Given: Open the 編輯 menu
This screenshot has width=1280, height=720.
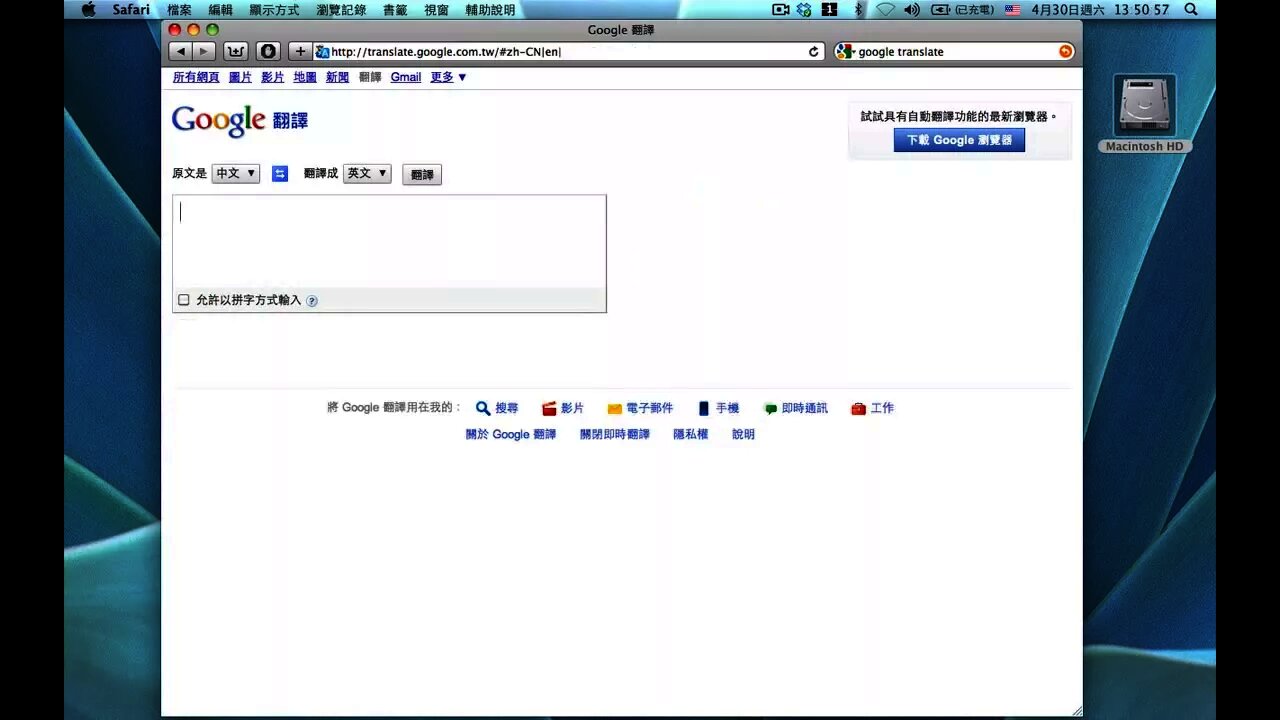Looking at the screenshot, I should pyautogui.click(x=220, y=9).
